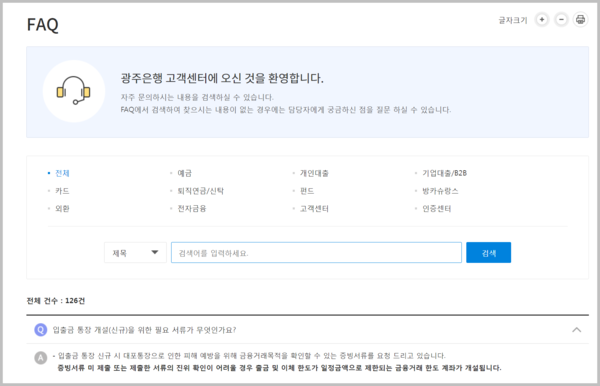Open the 인증센터 category

click(437, 208)
